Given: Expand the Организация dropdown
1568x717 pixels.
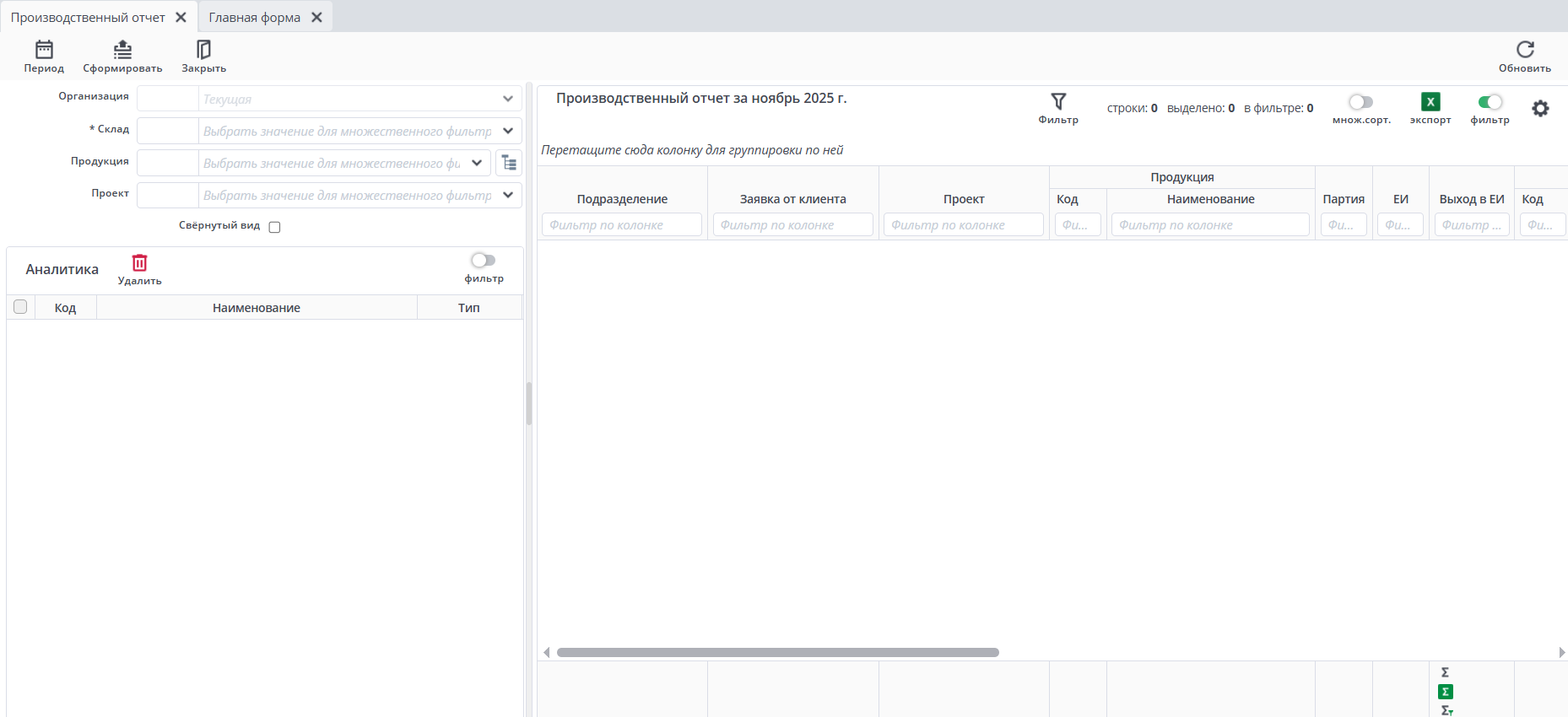Looking at the screenshot, I should coord(508,99).
